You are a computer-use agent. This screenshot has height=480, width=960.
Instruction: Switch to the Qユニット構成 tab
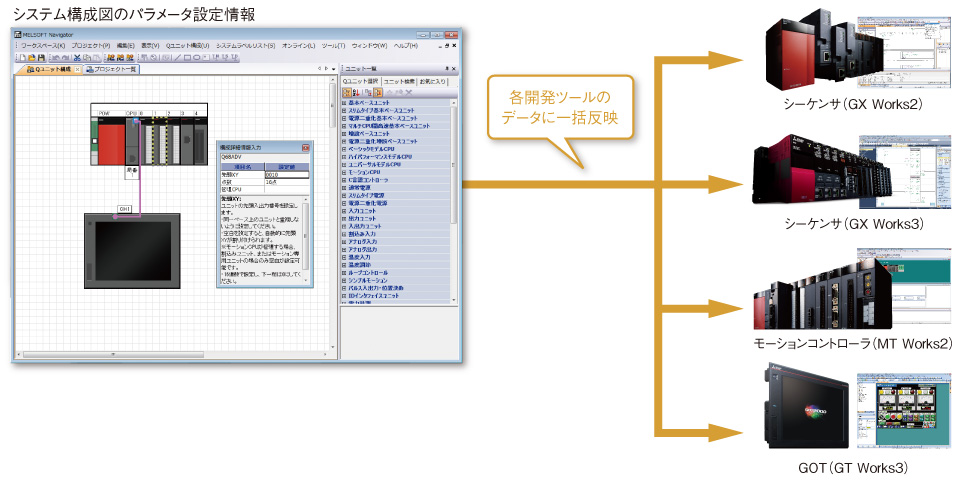coord(48,69)
